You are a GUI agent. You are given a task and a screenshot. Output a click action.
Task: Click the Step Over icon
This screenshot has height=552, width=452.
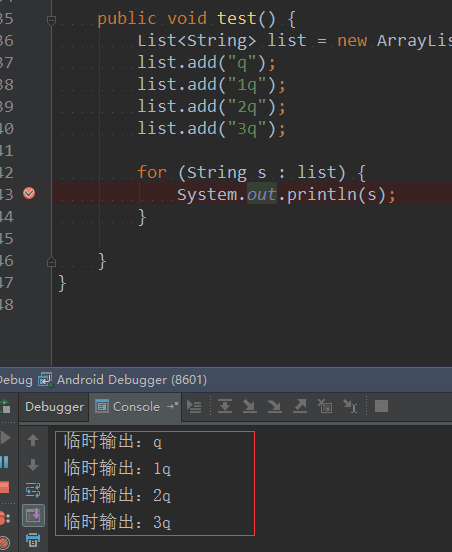coord(225,406)
